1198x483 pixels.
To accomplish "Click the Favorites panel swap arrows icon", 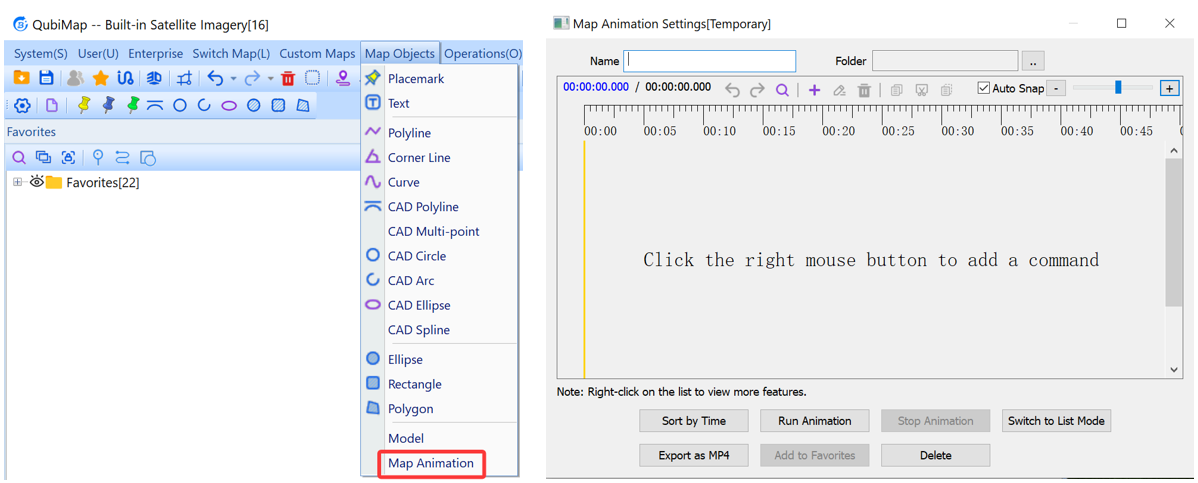I will (122, 157).
